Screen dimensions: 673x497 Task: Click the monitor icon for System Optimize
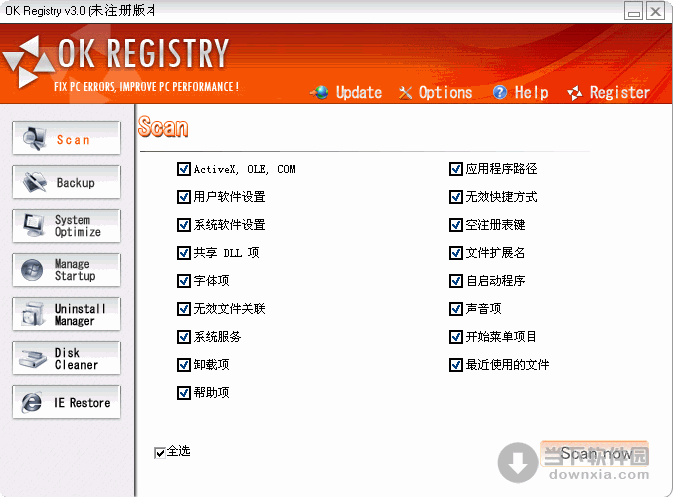coord(33,225)
